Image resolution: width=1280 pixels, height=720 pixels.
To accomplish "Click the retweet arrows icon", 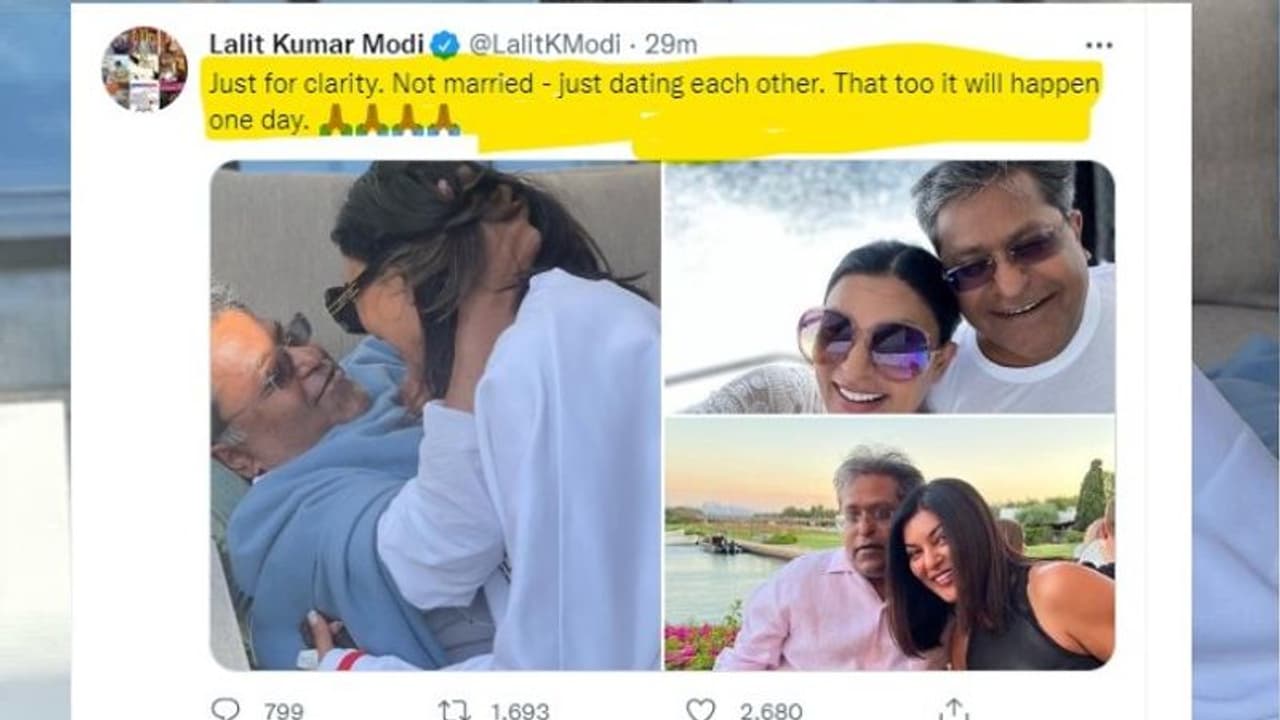I will [454, 709].
